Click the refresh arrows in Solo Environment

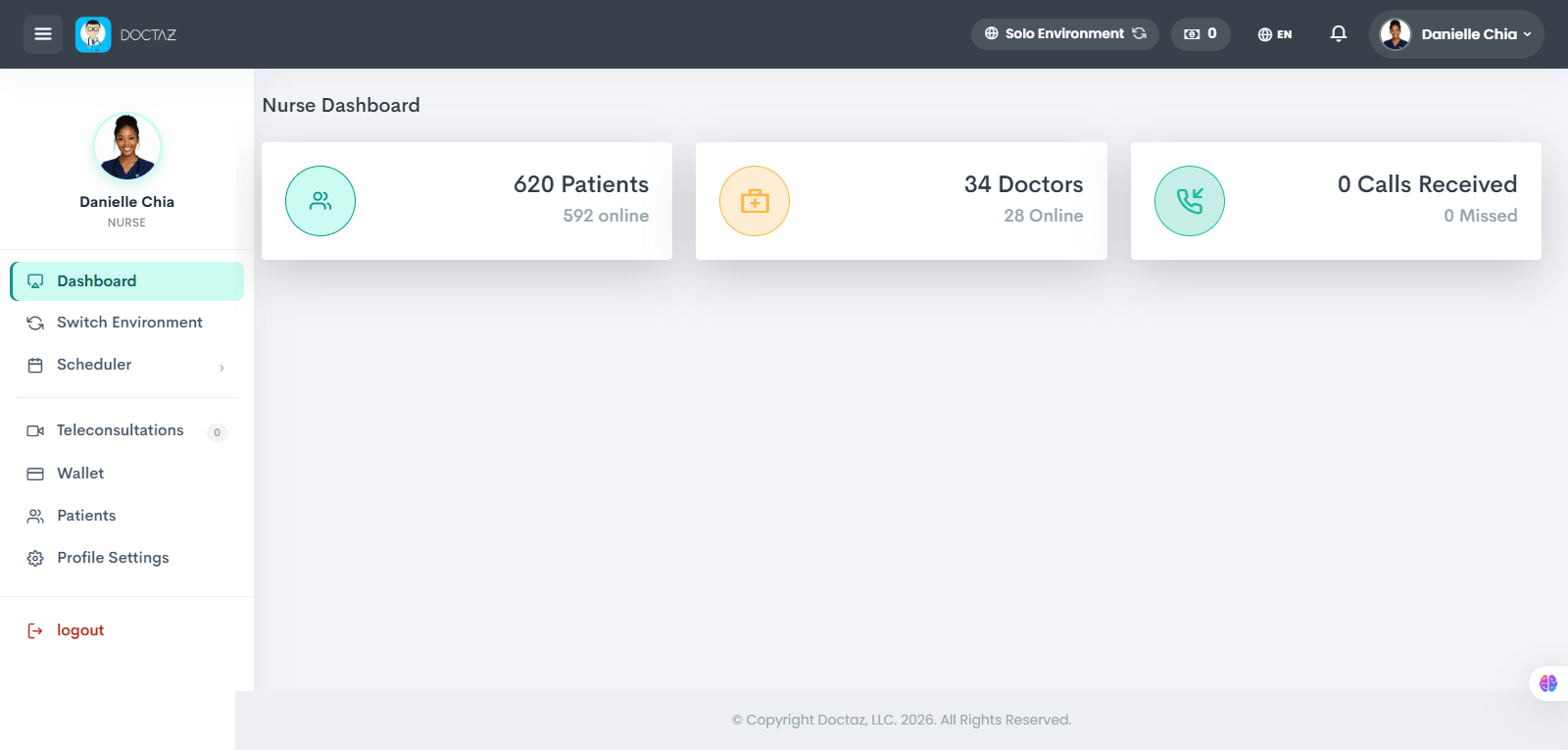[1139, 33]
